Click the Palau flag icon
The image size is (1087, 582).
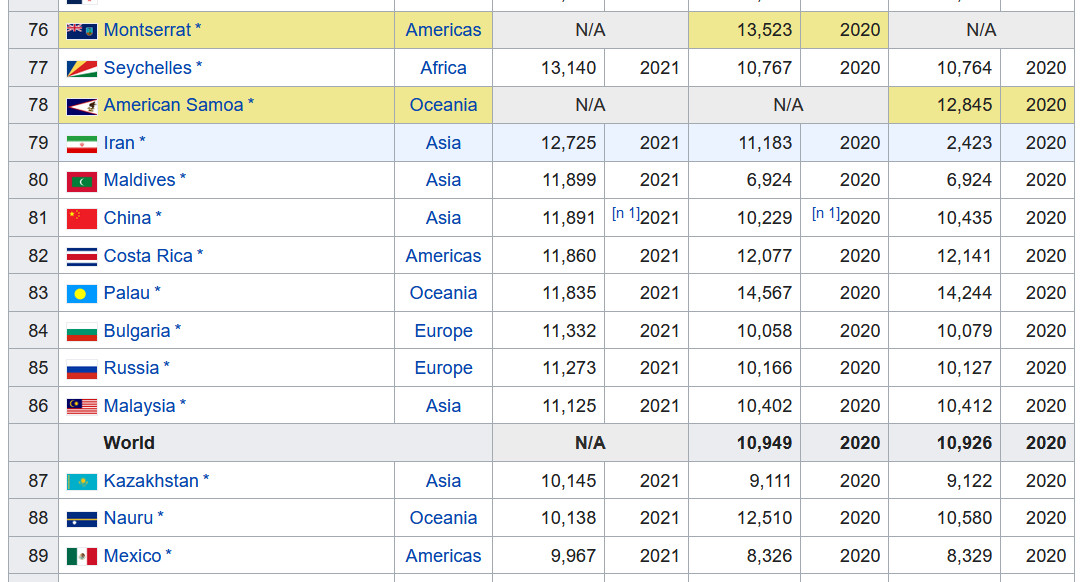pos(81,293)
